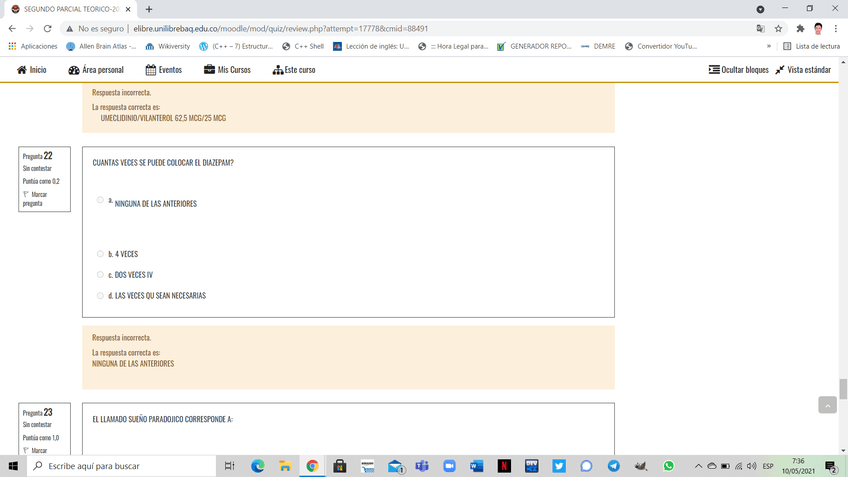Open Telegram from taskbar

click(x=614, y=466)
